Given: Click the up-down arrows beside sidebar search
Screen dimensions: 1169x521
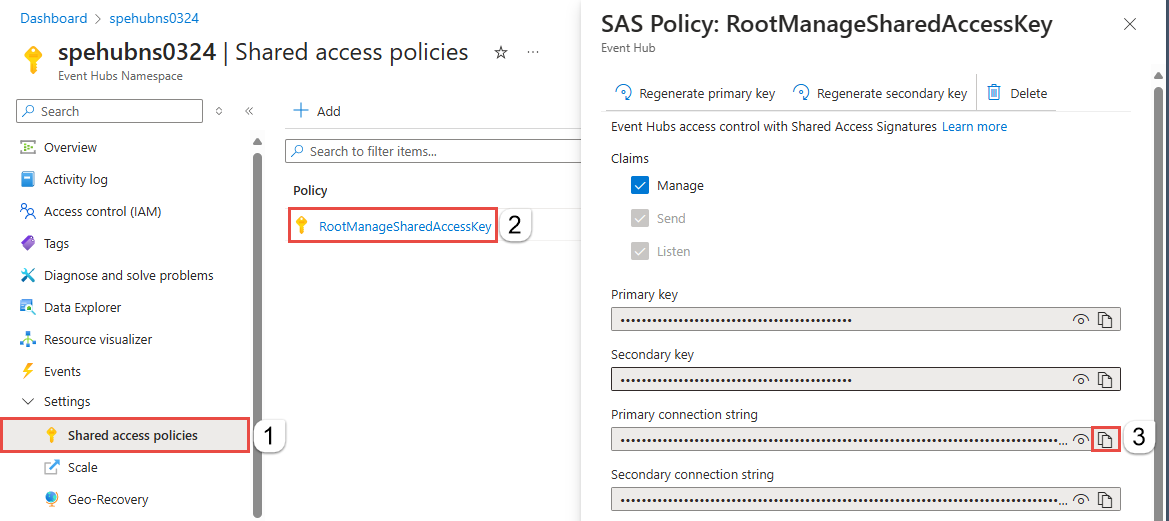Looking at the screenshot, I should [219, 111].
